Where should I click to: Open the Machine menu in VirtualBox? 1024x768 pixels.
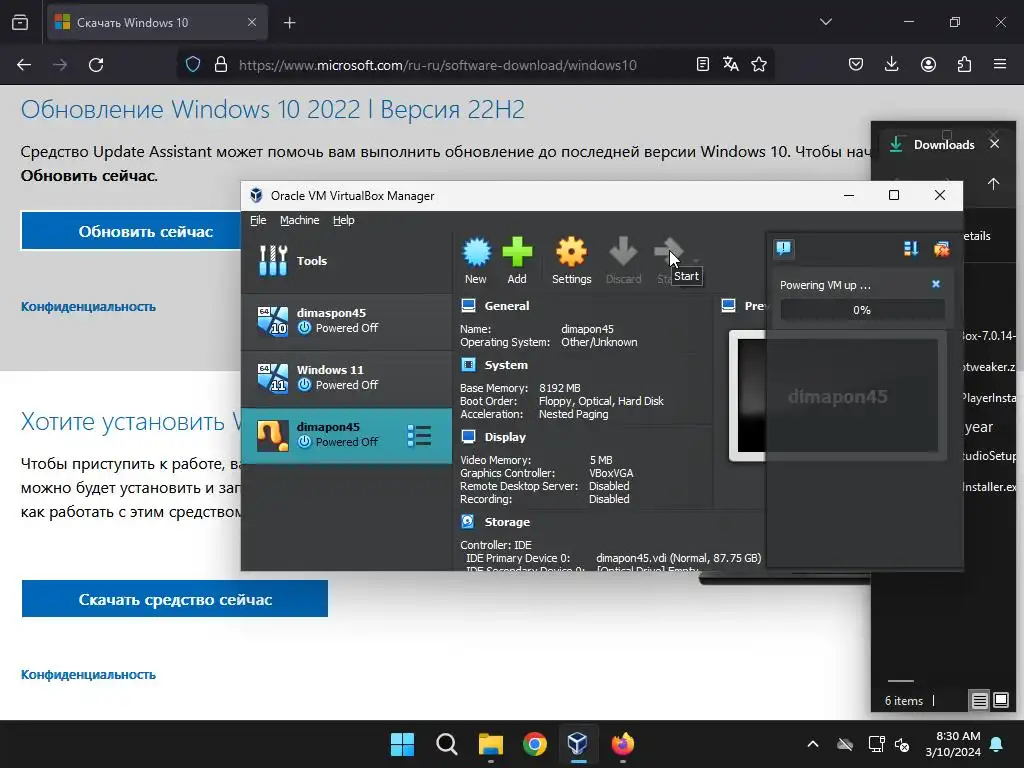300,220
